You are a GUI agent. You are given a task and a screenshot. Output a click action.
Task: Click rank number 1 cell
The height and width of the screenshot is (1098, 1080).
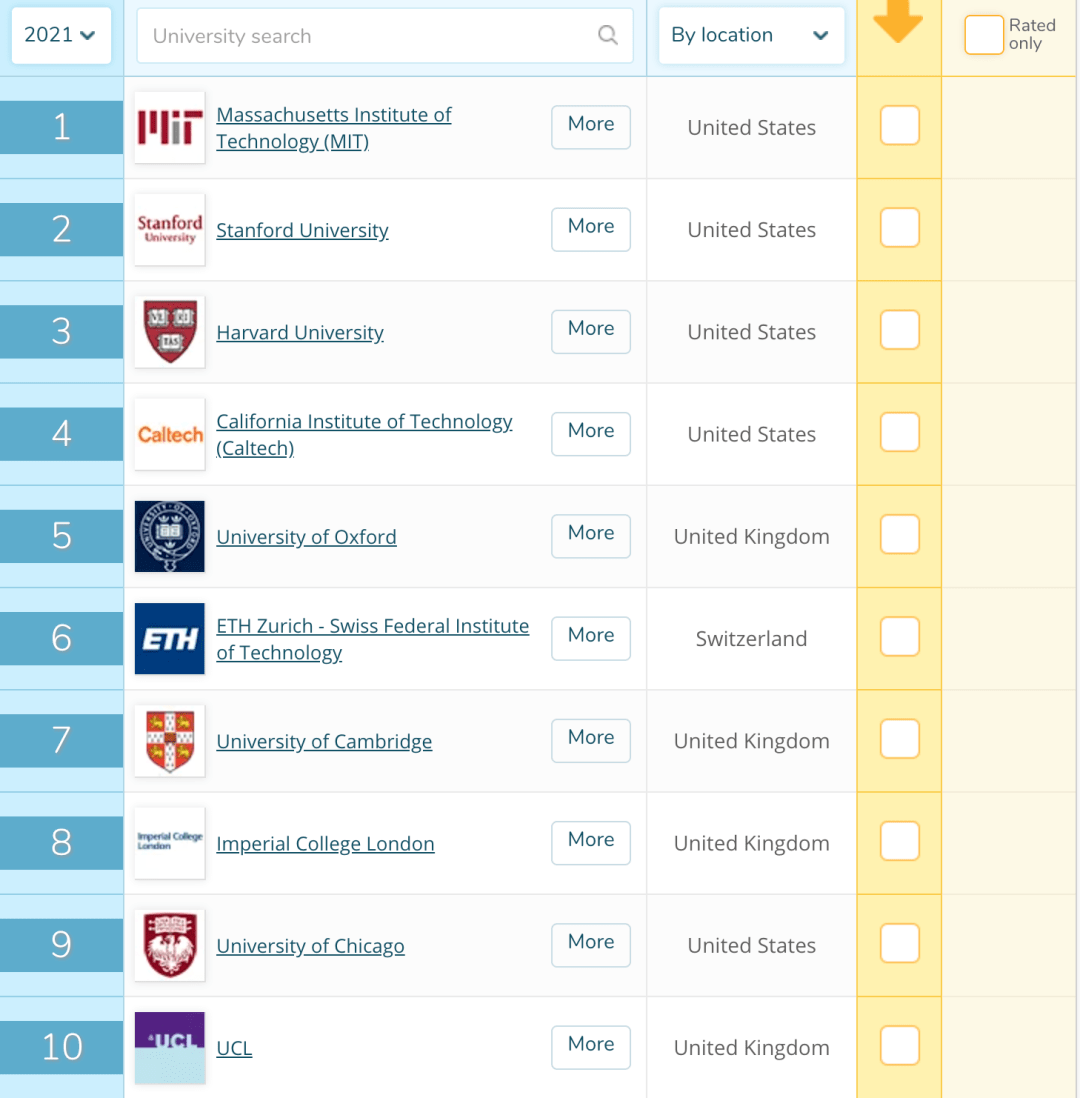(62, 127)
